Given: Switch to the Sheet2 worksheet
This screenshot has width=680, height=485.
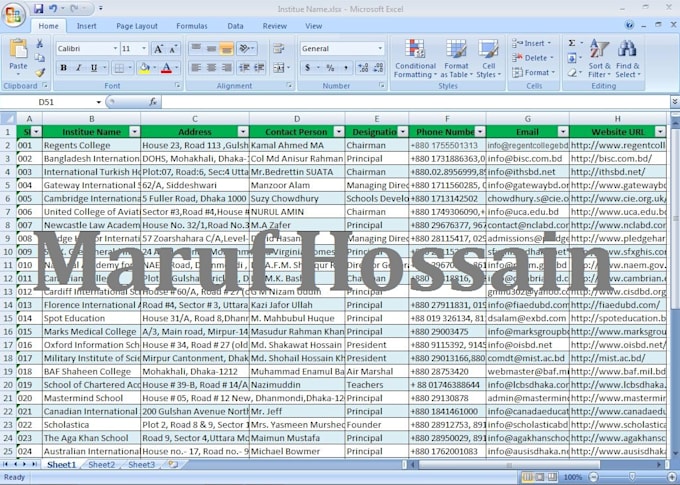Looking at the screenshot, I should (x=101, y=465).
